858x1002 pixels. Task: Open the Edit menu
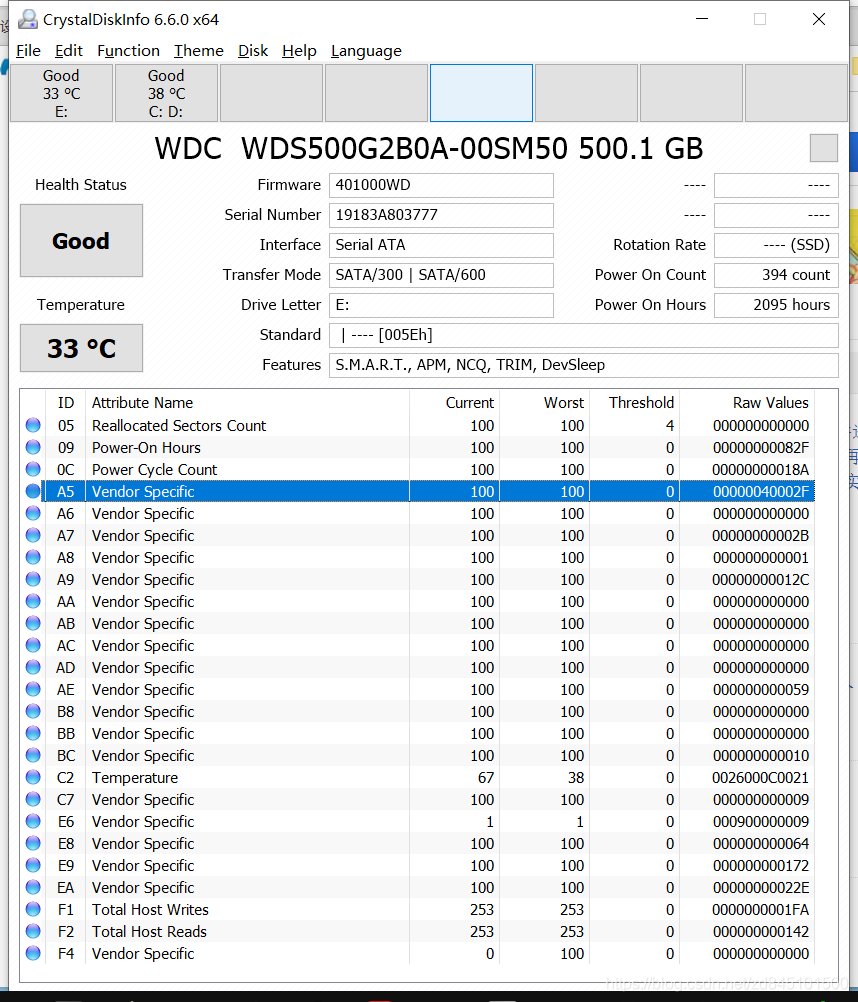tap(68, 50)
